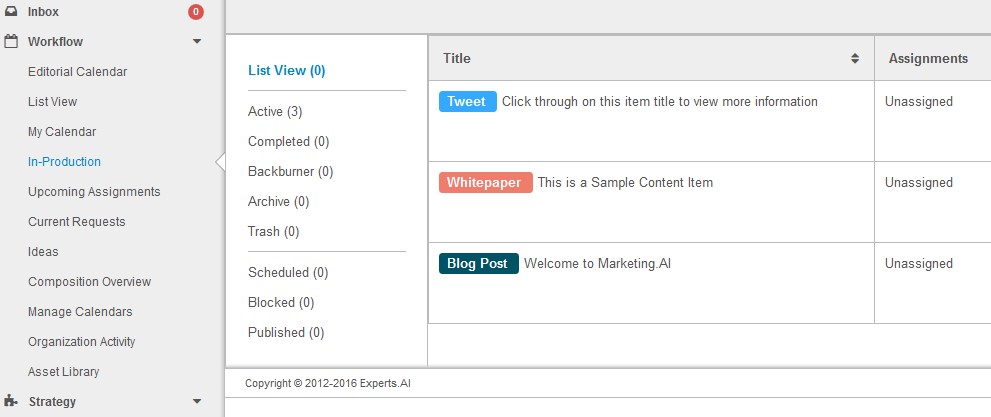Click the Workflow calendar icon

tap(11, 42)
